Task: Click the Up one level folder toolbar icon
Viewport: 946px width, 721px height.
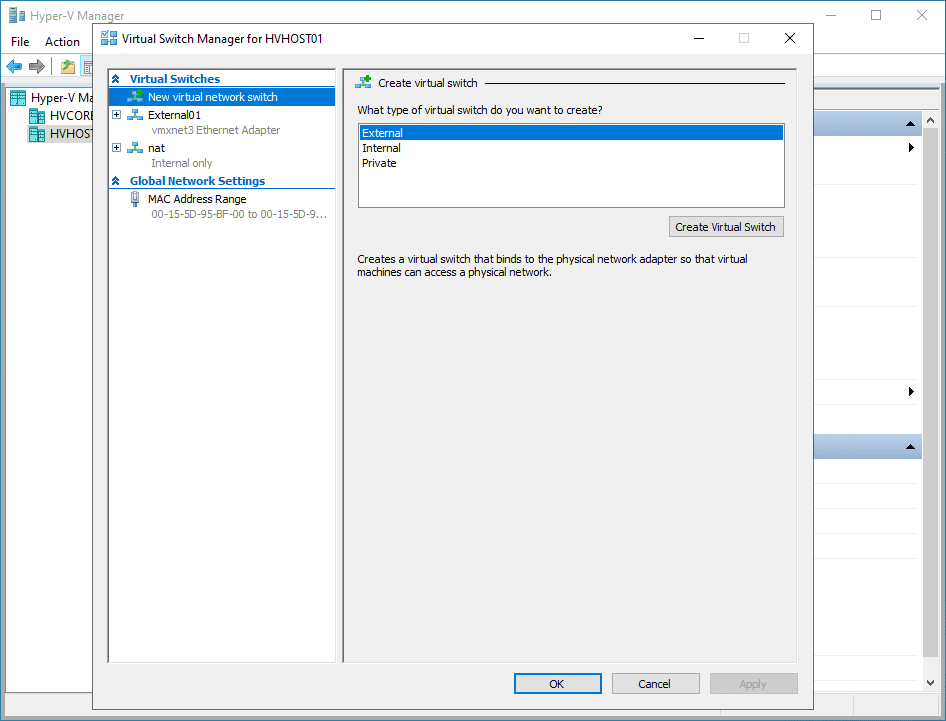Action: [68, 66]
